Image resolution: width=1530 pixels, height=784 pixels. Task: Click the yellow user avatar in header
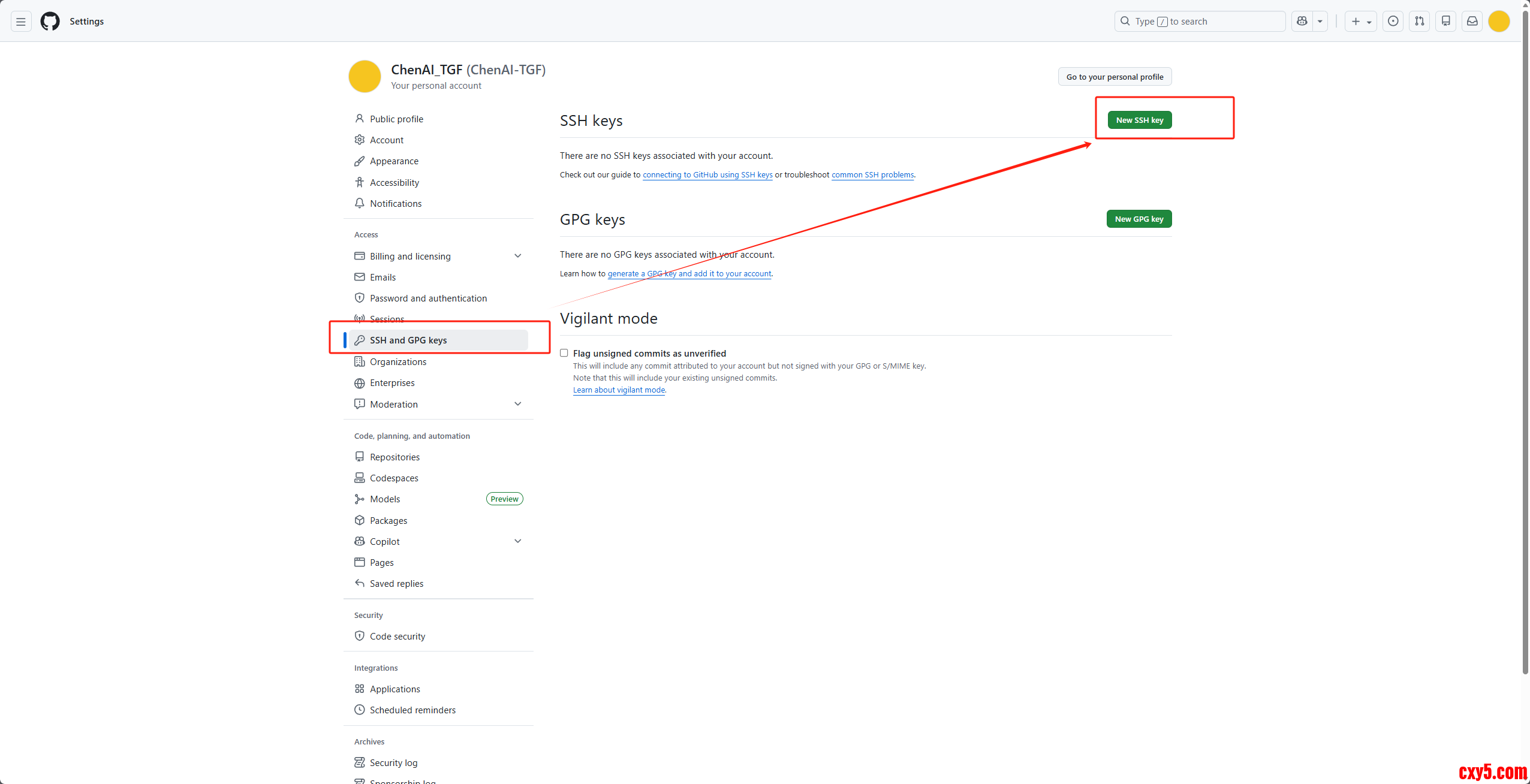pos(1498,22)
